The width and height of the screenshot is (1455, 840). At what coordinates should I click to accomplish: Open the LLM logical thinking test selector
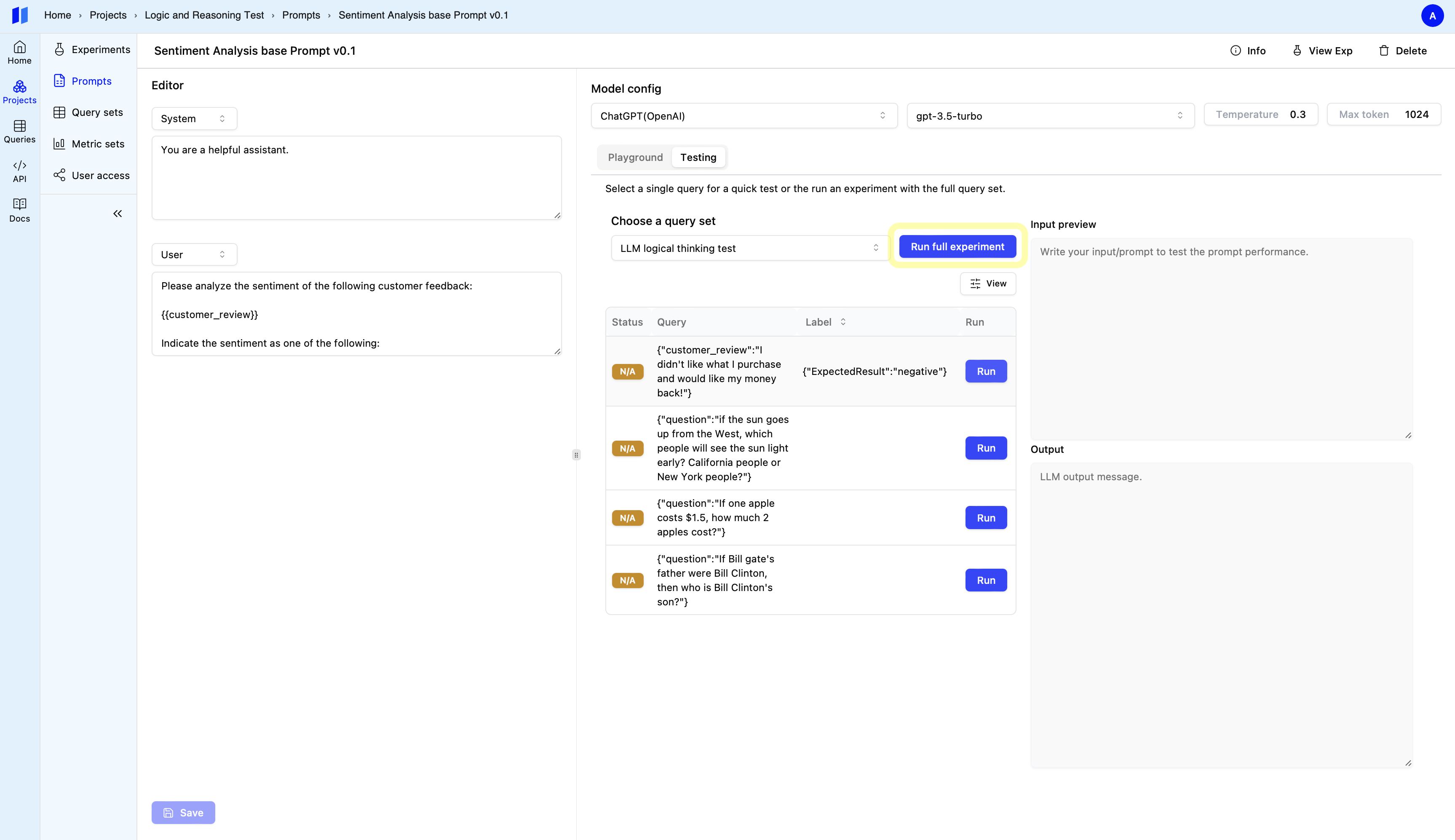[749, 248]
